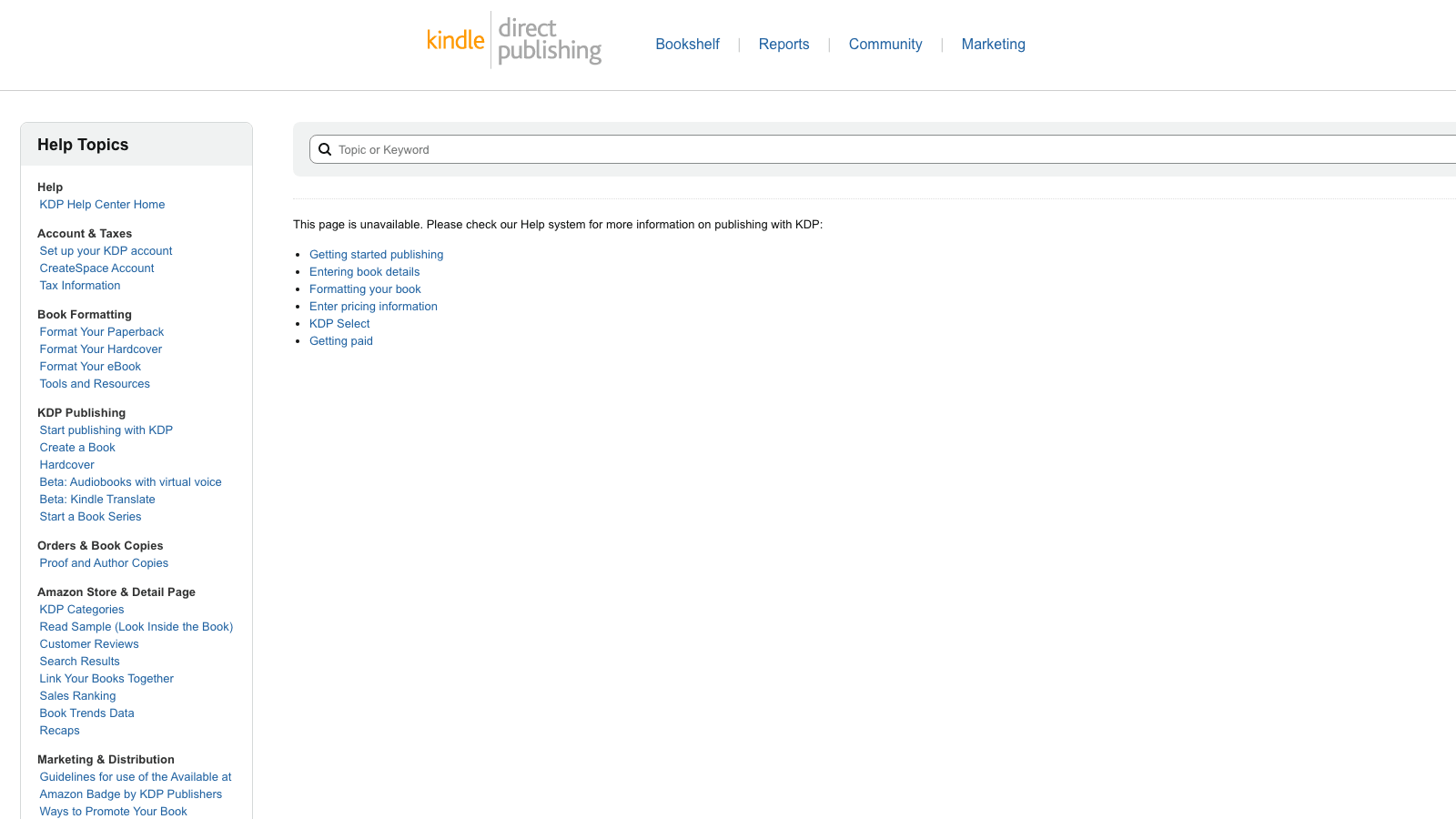This screenshot has height=819, width=1456.
Task: Open Beta: Kindle Translate topic
Action: click(x=97, y=500)
